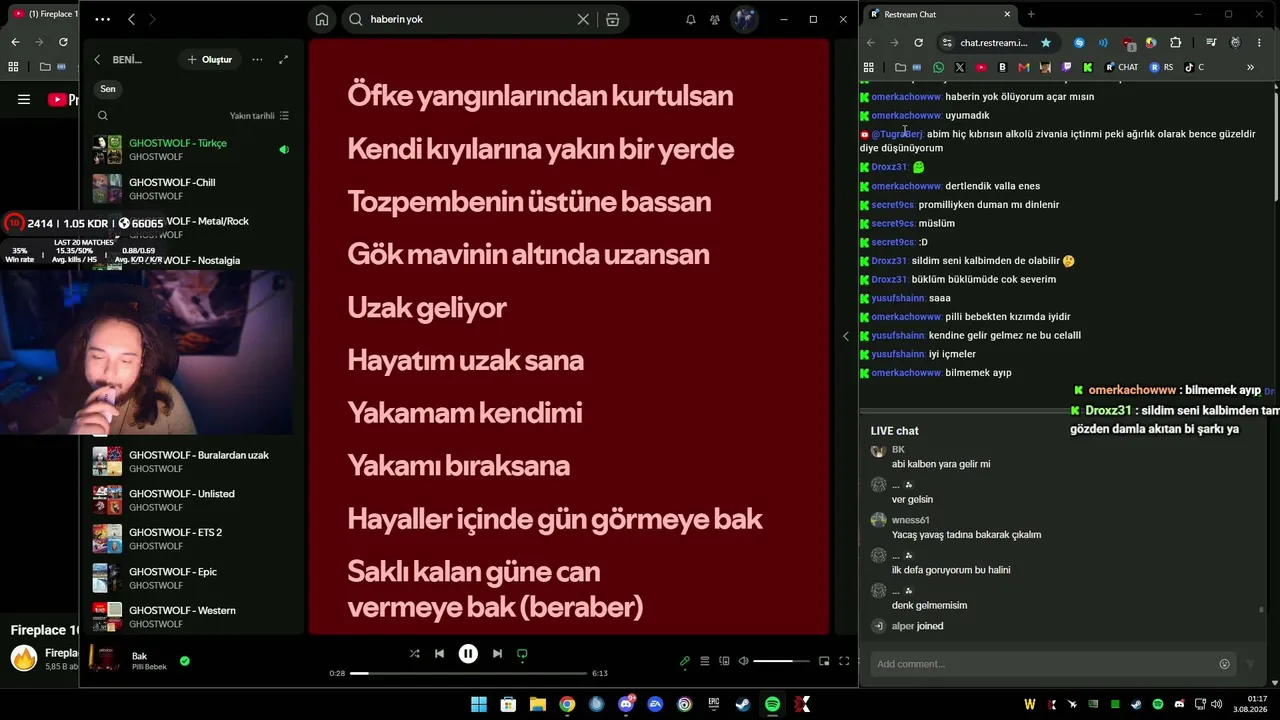
Task: Open the Chrome three-dot menu
Action: click(x=1260, y=43)
